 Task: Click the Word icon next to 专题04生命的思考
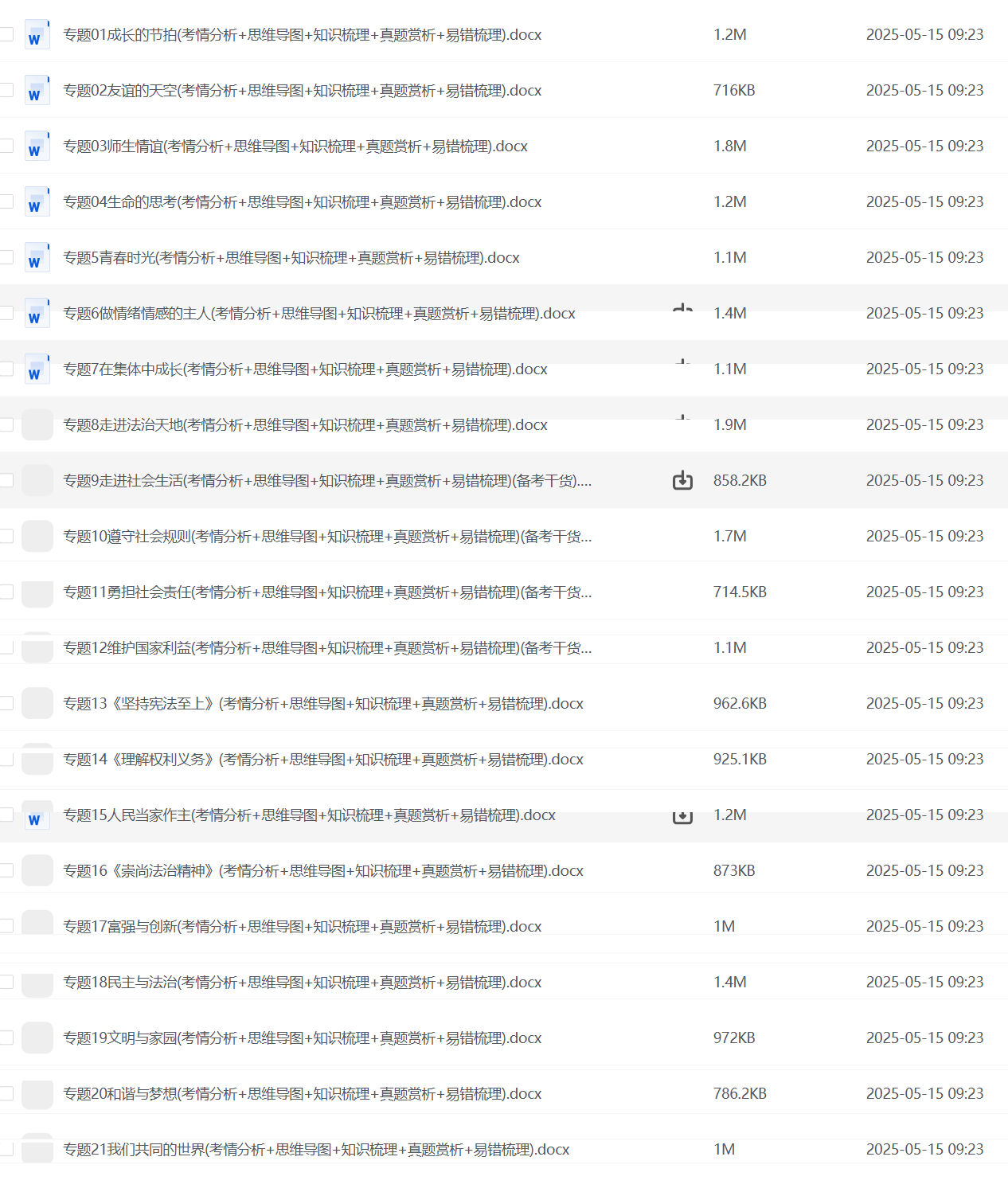[x=37, y=202]
